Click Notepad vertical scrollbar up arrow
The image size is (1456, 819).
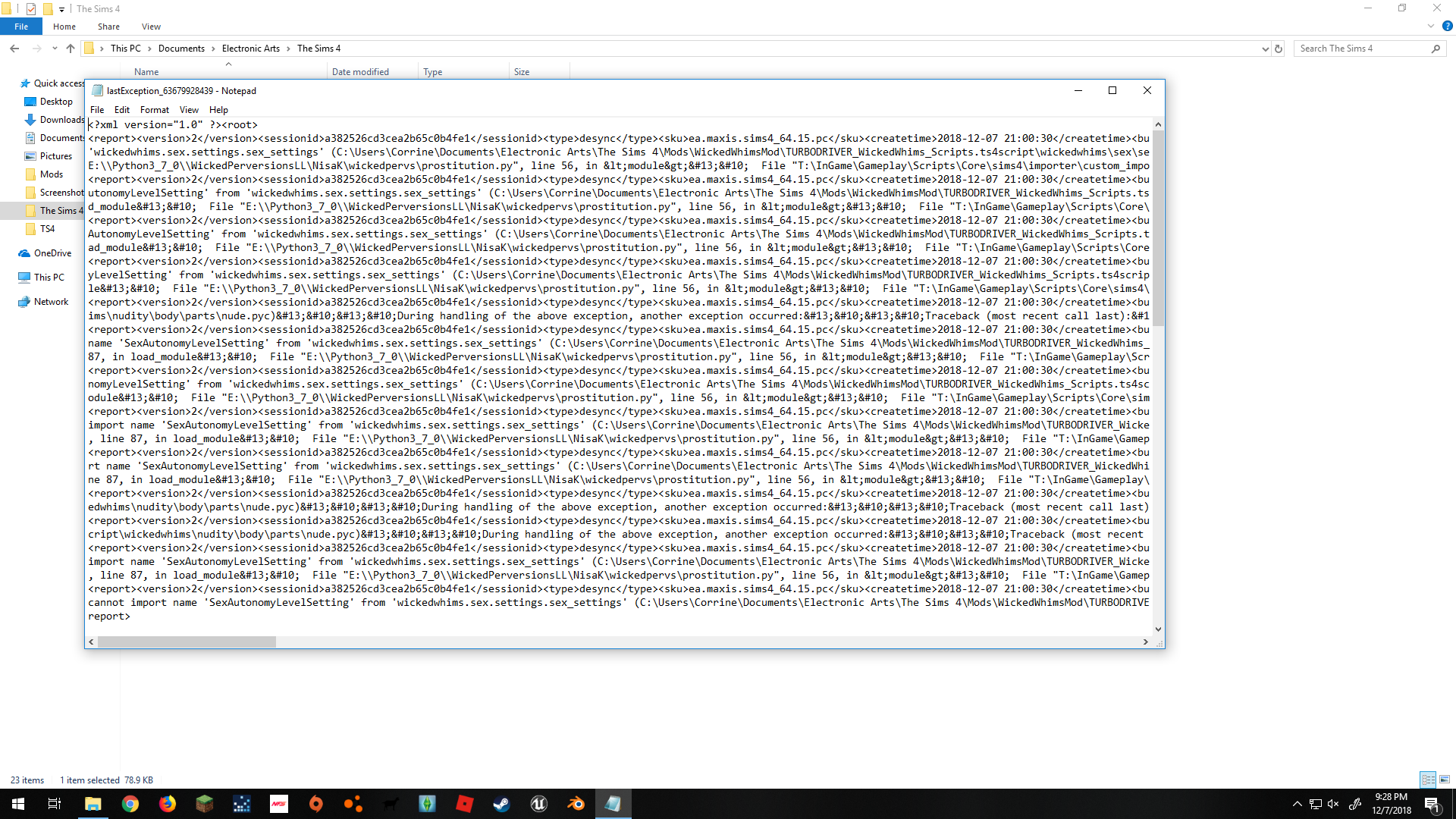coord(1158,124)
